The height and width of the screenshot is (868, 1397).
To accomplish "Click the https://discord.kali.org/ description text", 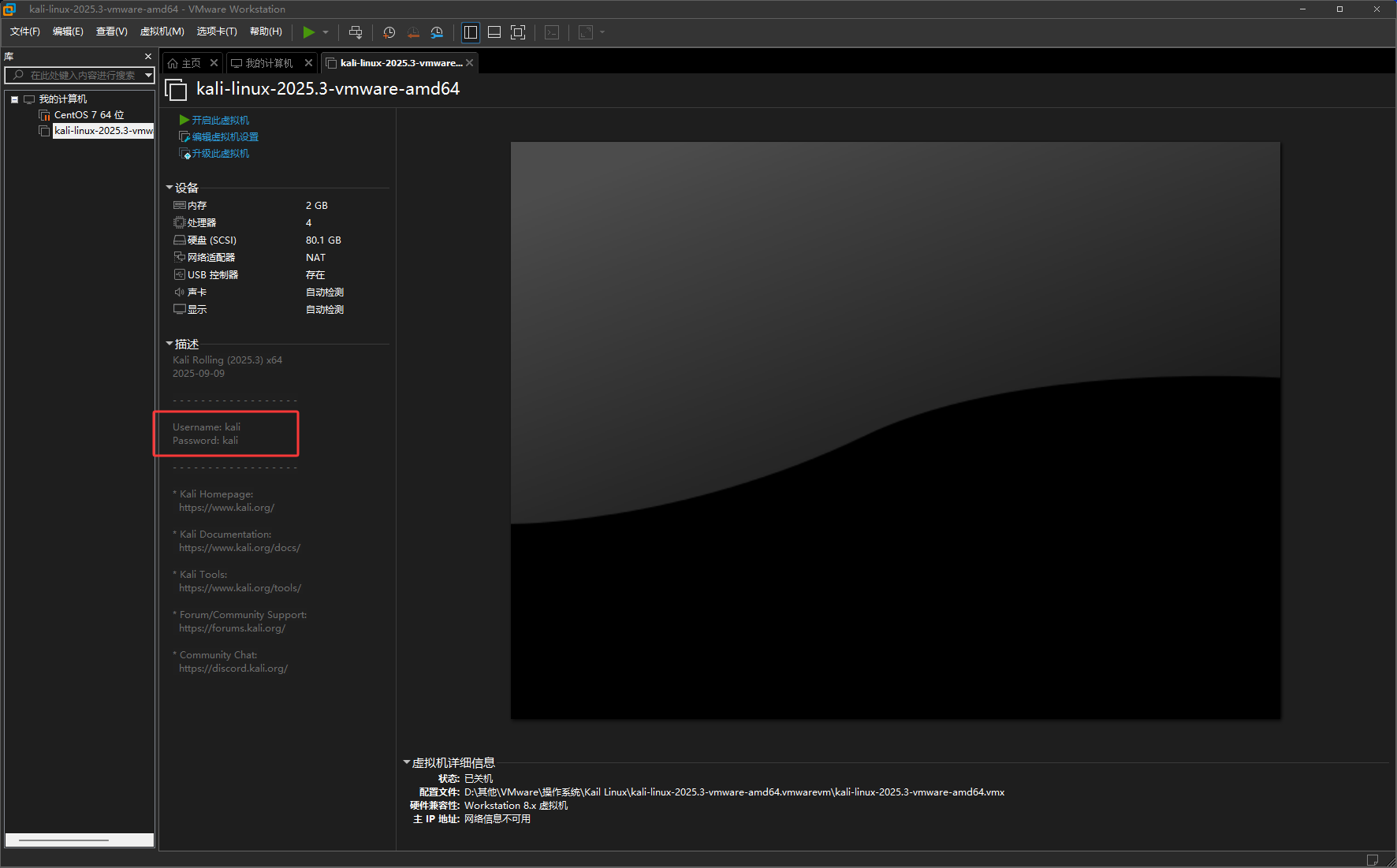I will click(x=233, y=669).
